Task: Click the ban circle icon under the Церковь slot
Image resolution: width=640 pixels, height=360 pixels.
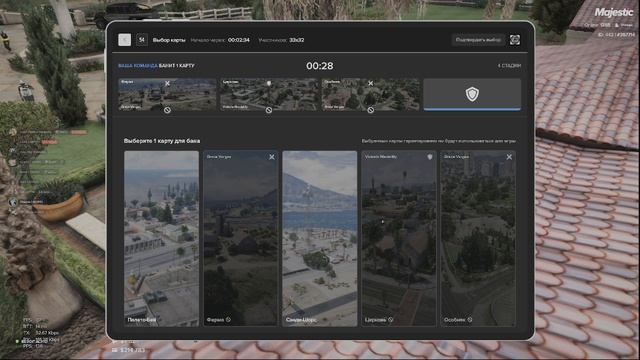Action: click(269, 110)
